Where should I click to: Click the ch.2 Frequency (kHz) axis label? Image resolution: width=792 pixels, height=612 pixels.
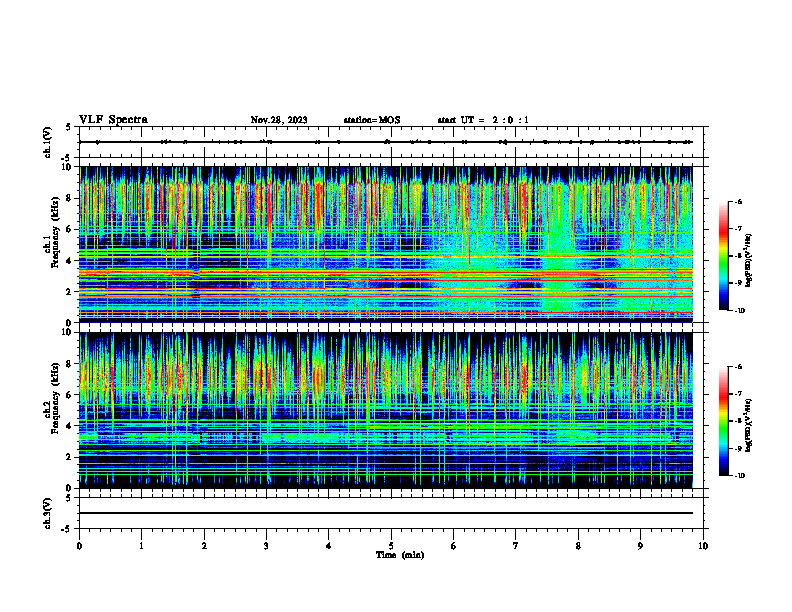(x=53, y=398)
